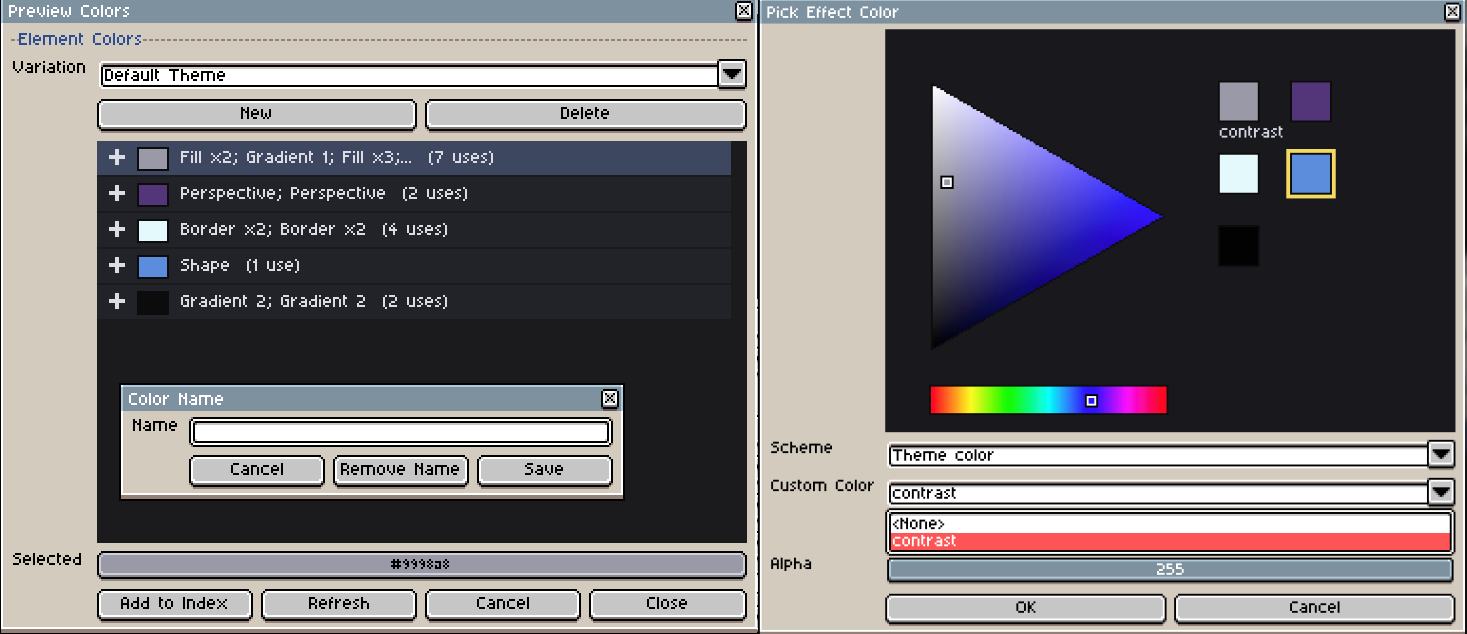This screenshot has height=634, width=1467.
Task: Open the Custom Color dropdown arrow
Action: pyautogui.click(x=1440, y=492)
